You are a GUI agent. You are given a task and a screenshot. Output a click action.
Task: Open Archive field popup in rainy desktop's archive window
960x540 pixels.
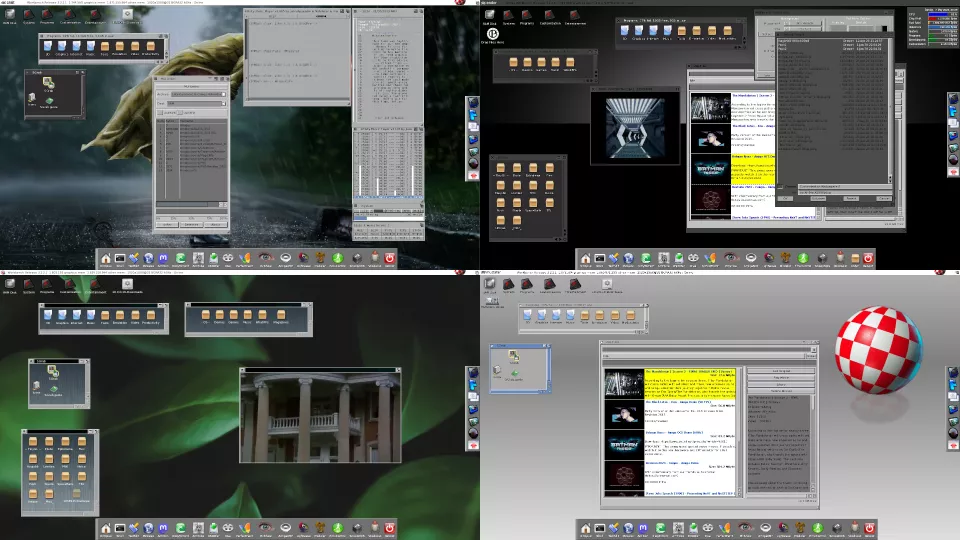click(x=226, y=94)
